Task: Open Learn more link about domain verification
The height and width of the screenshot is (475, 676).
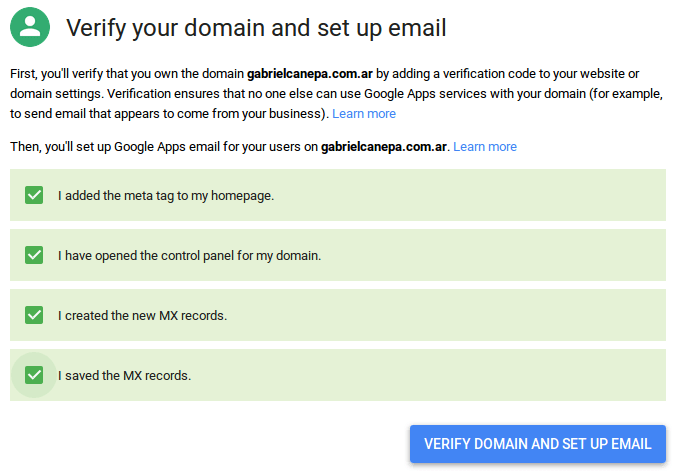Action: click(x=364, y=113)
